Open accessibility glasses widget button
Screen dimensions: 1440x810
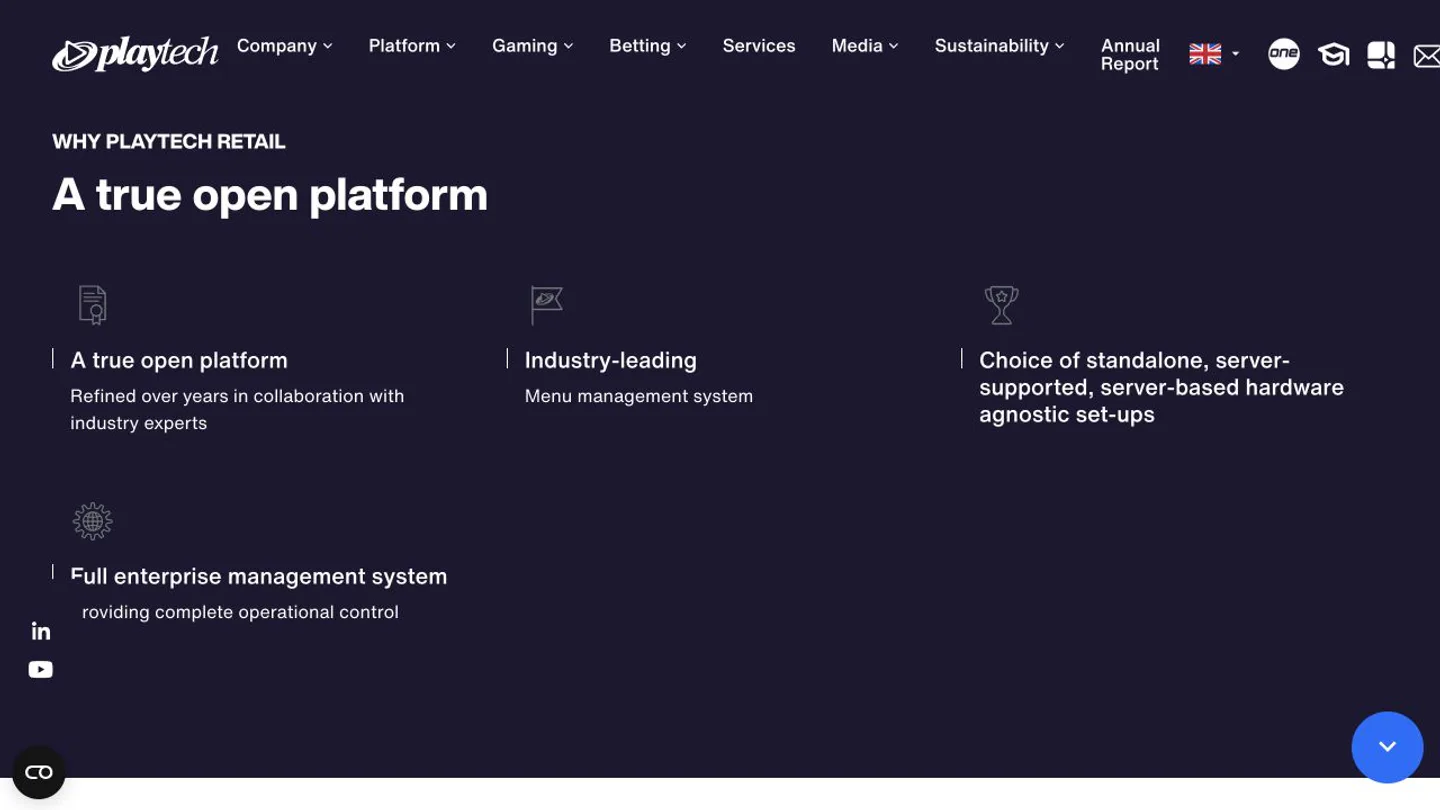pyautogui.click(x=39, y=772)
